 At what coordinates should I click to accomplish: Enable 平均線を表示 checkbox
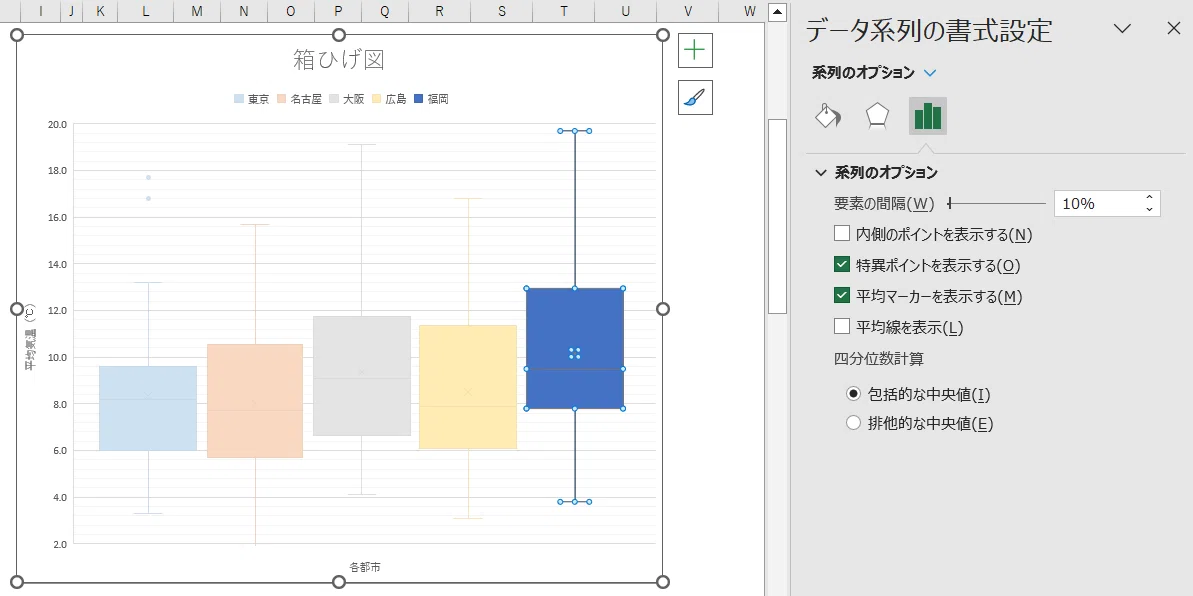point(841,327)
